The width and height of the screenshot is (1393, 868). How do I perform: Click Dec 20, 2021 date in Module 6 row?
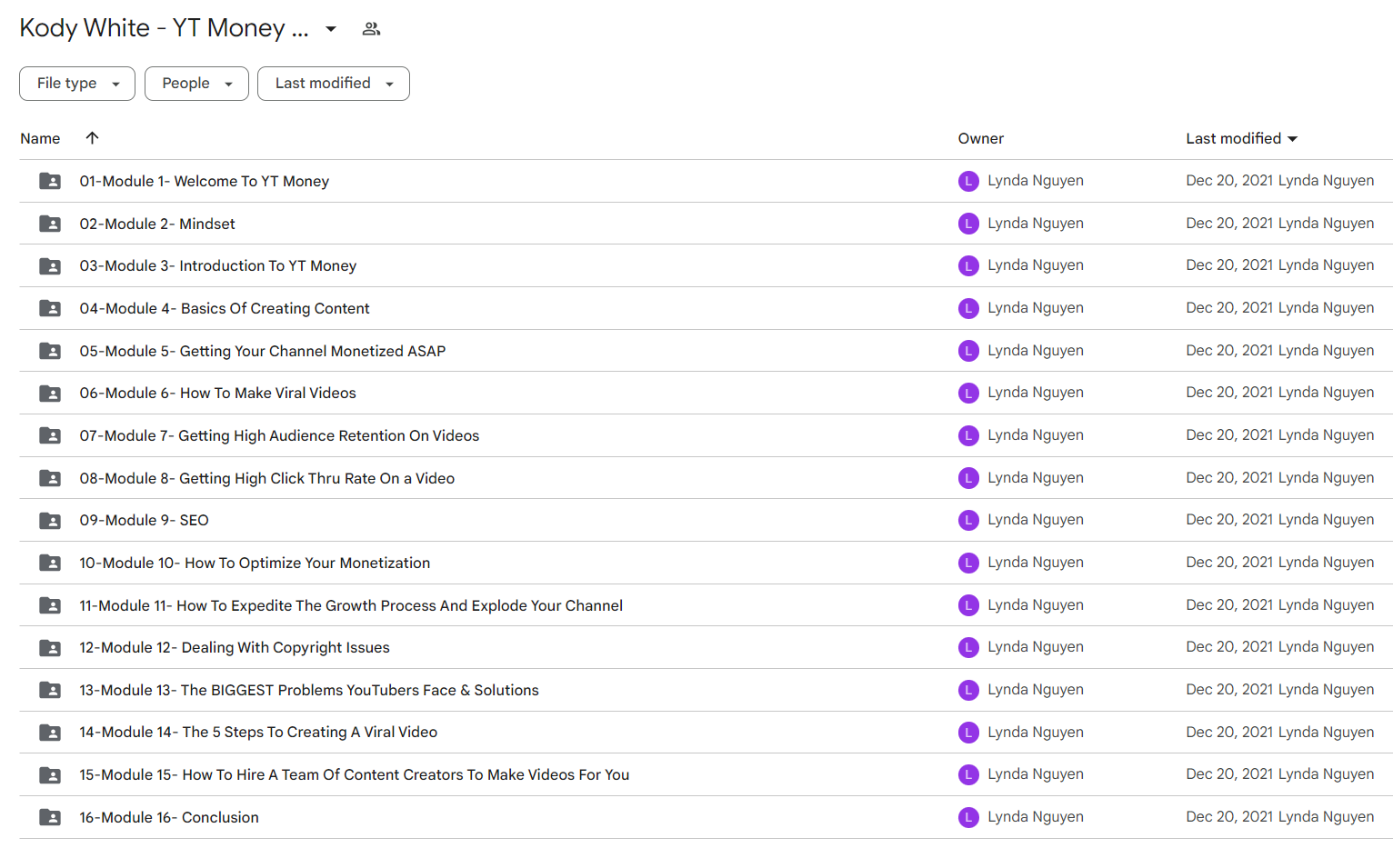1229,393
